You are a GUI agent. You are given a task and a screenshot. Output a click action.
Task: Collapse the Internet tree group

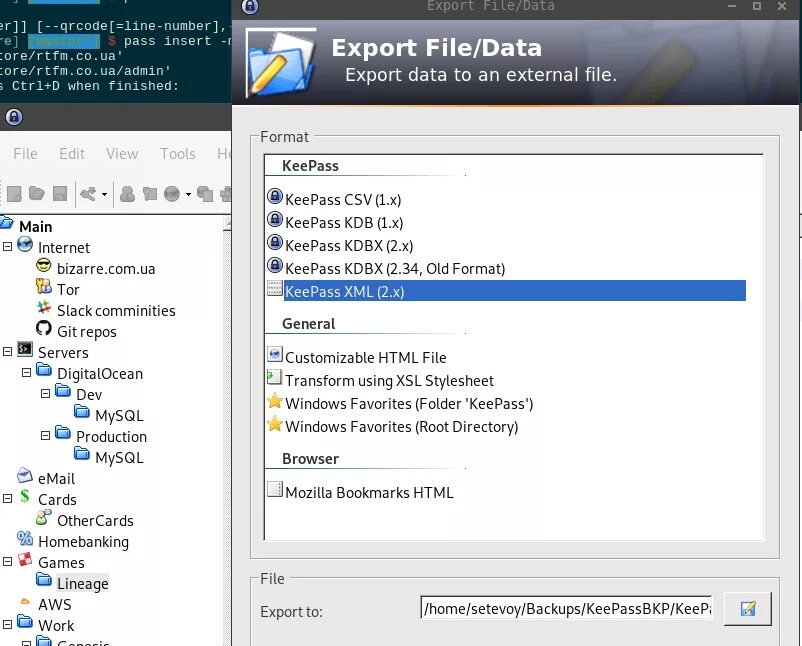click(x=7, y=247)
